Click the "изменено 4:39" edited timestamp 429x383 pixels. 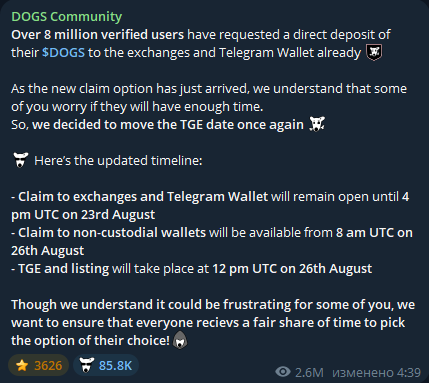tap(376, 372)
